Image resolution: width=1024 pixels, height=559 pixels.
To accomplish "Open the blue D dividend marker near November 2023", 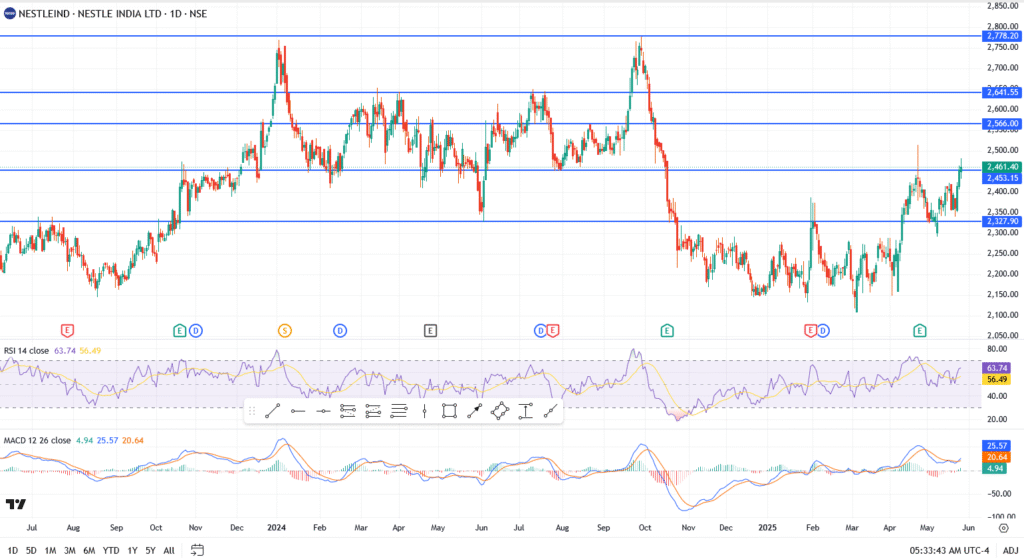I will point(196,331).
